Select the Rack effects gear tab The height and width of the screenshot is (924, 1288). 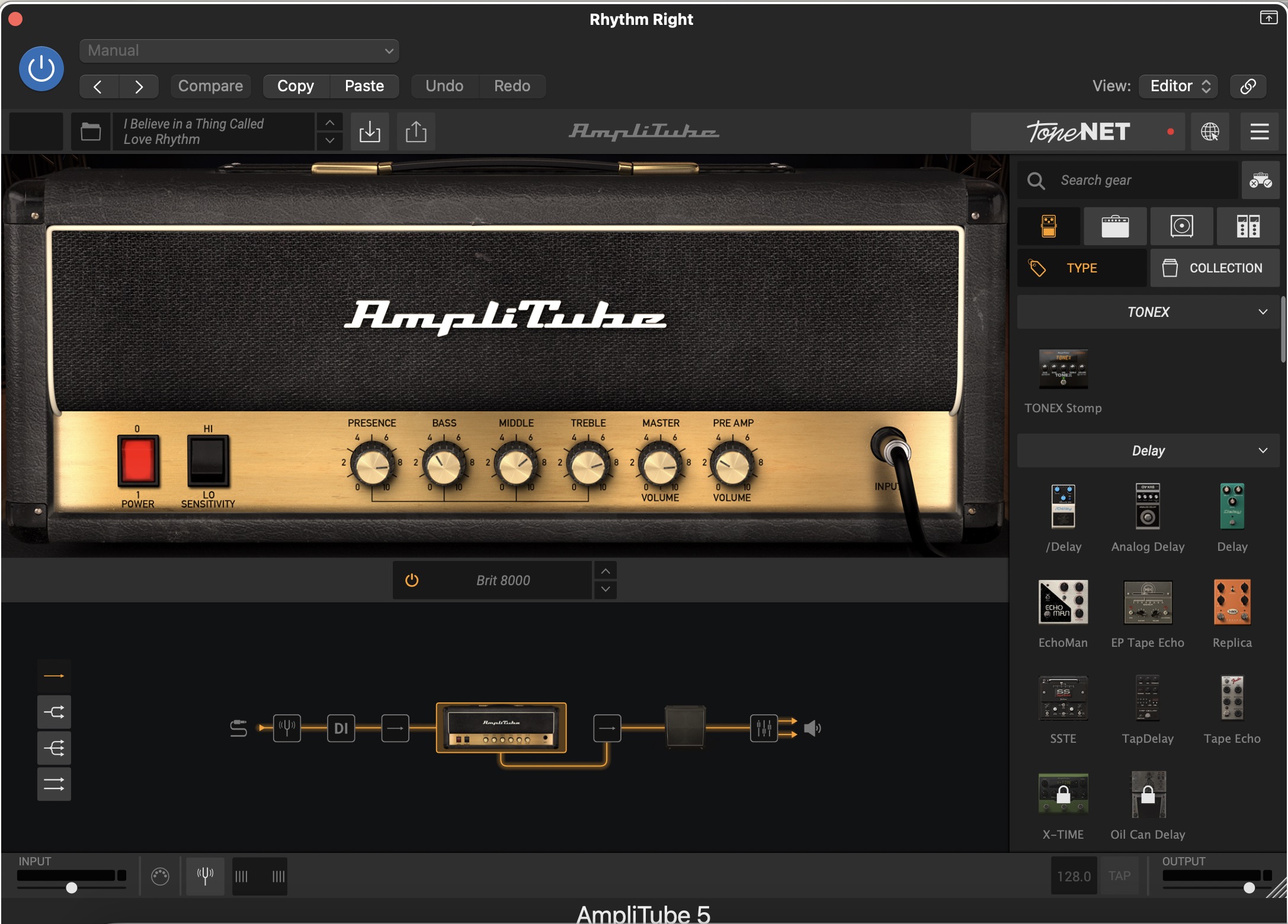point(1248,226)
